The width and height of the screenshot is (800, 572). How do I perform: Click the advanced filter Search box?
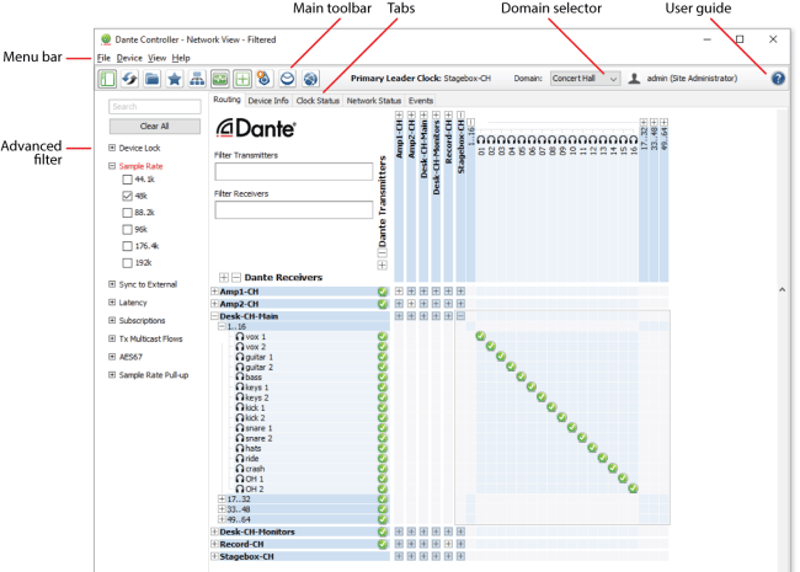tap(154, 107)
